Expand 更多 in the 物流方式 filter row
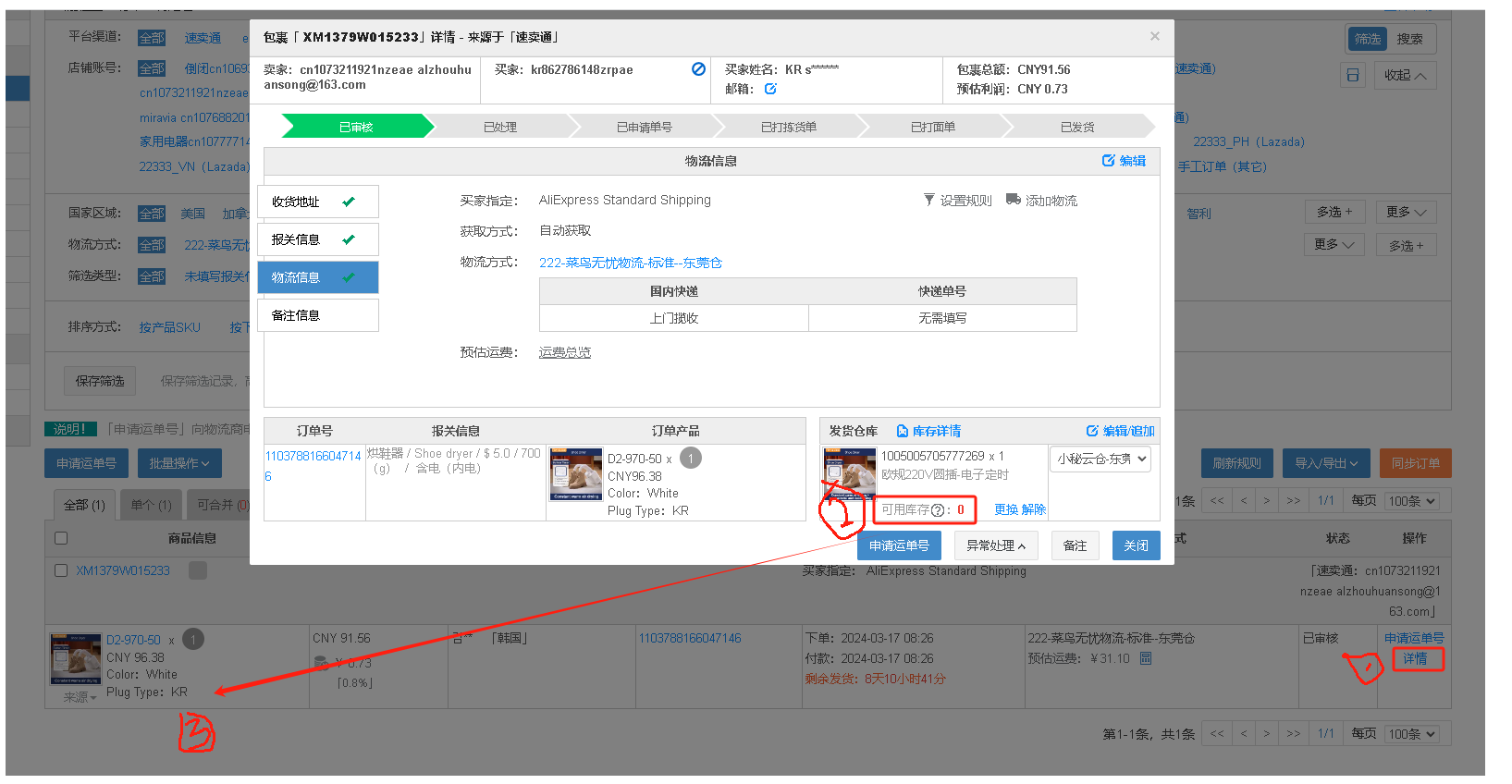 pyautogui.click(x=1334, y=244)
